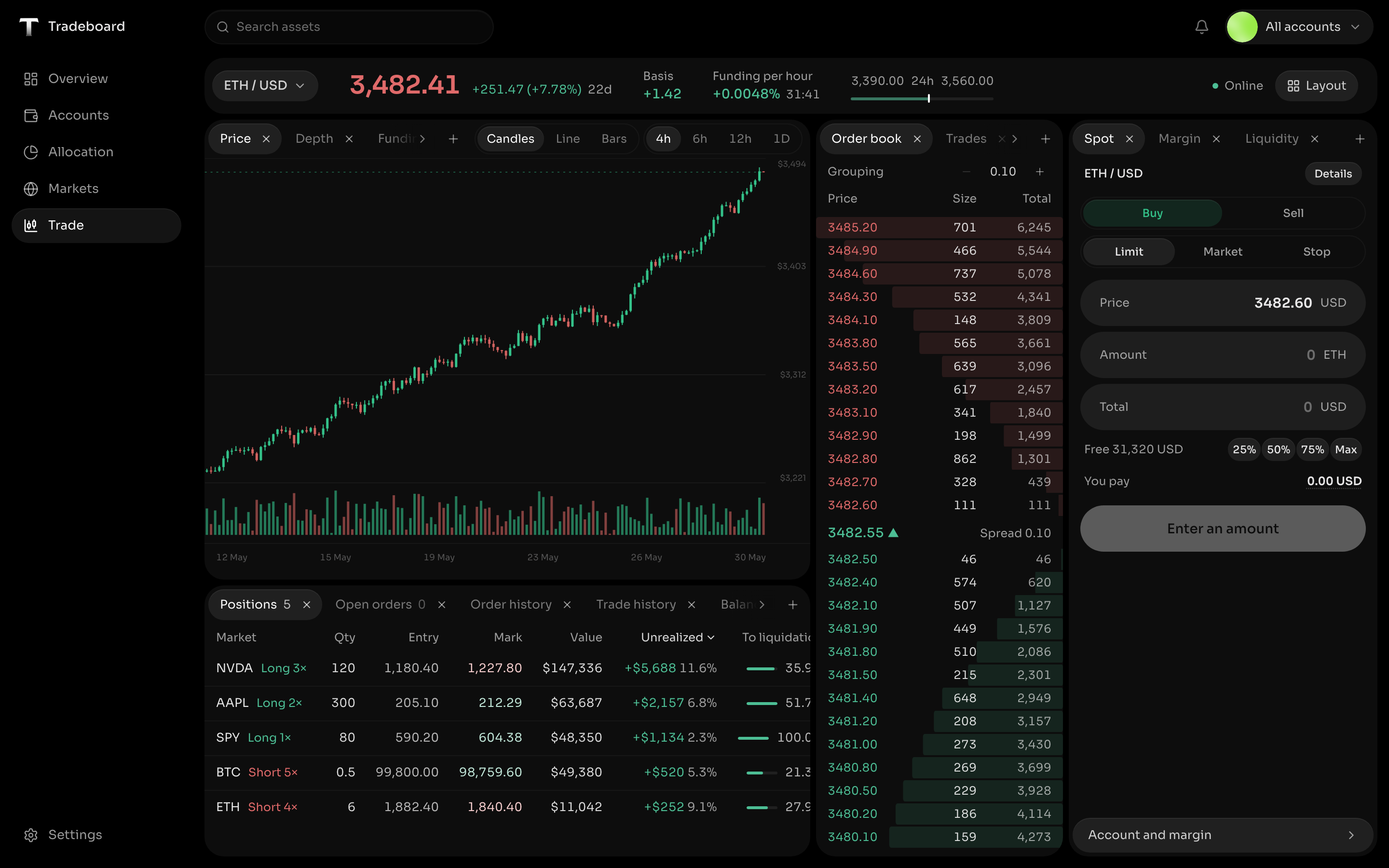Show more chart tabs after Funding

coord(422,139)
